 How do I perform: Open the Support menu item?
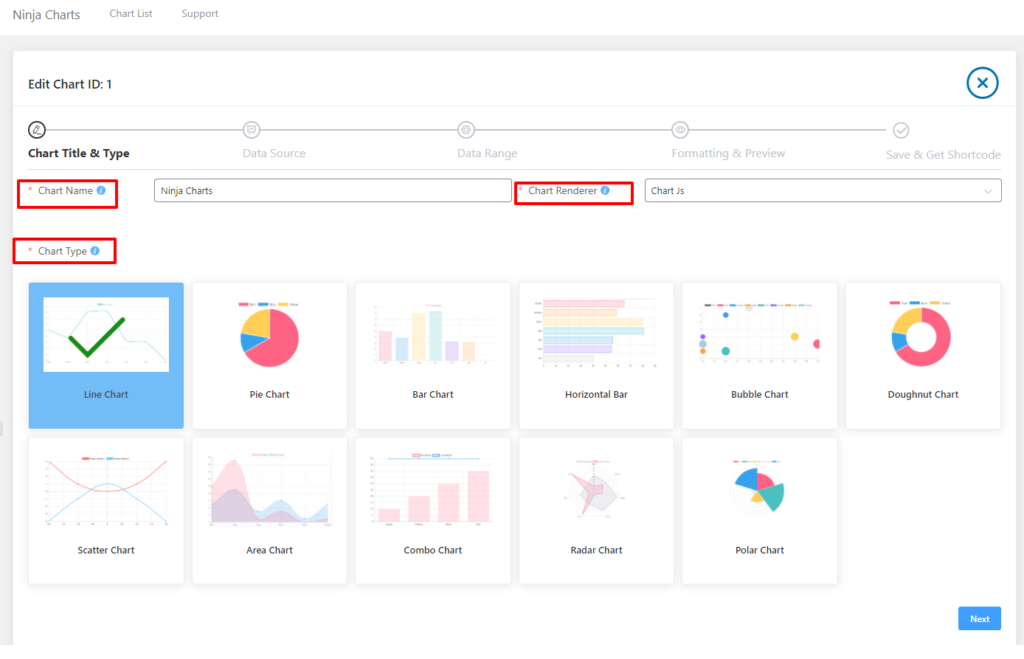[x=200, y=14]
